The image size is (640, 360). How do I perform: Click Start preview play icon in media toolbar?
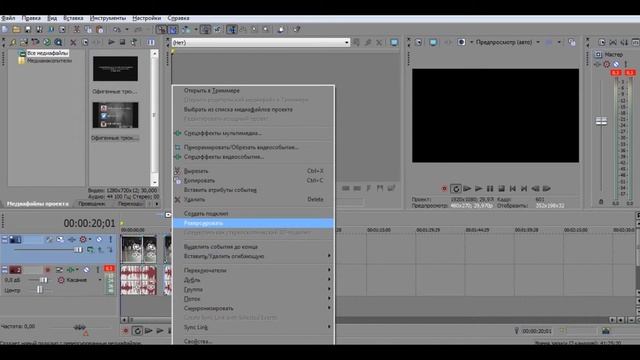pos(111,42)
